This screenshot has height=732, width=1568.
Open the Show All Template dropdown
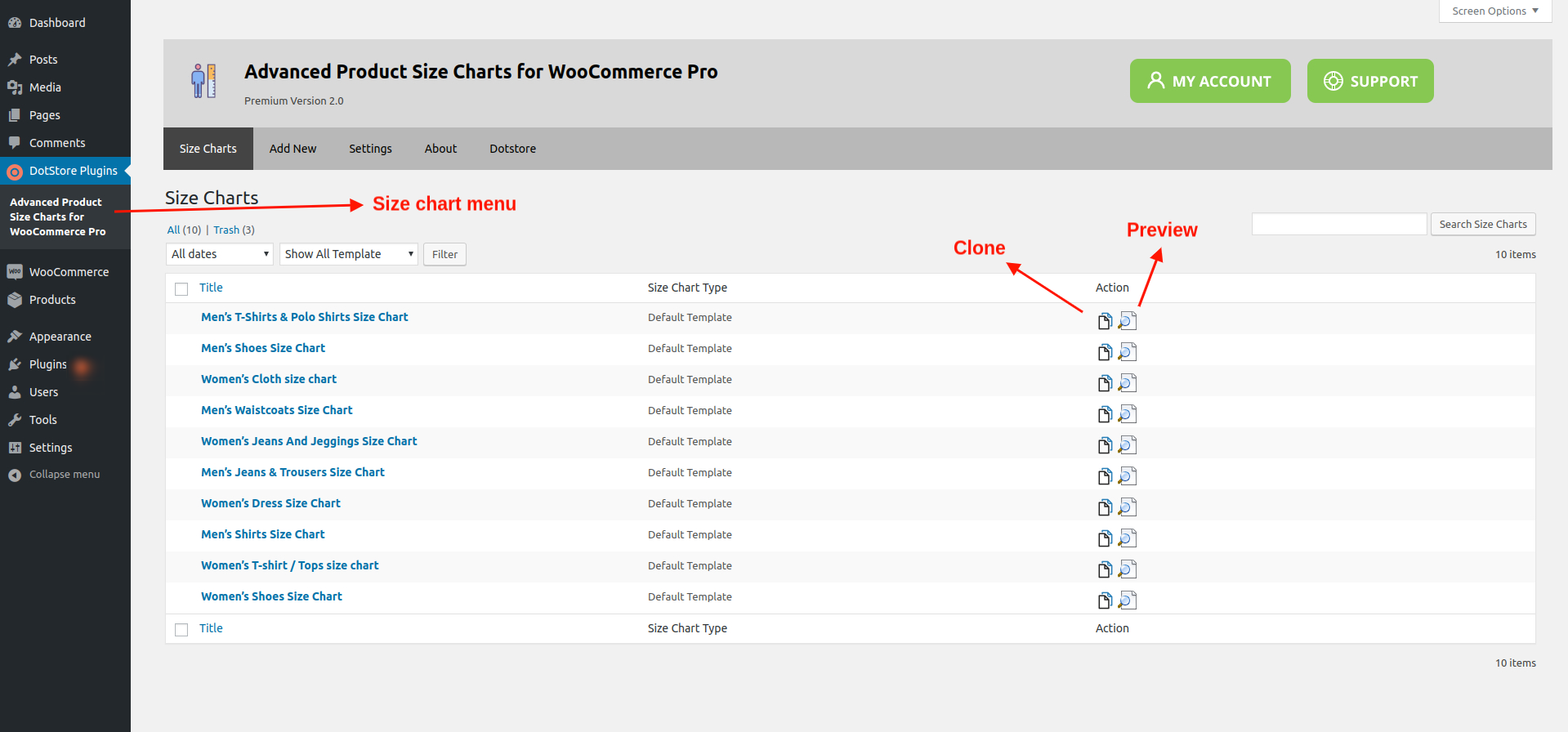click(x=349, y=254)
